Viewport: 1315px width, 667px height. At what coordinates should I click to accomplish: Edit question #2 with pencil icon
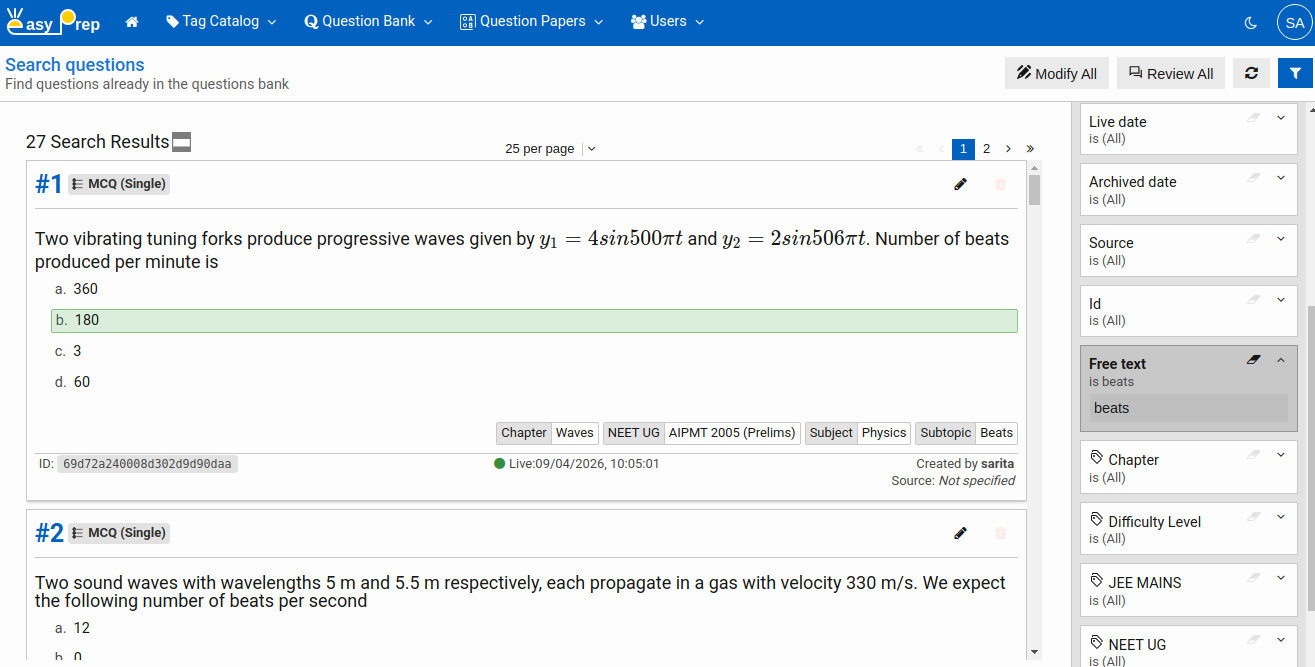961,533
